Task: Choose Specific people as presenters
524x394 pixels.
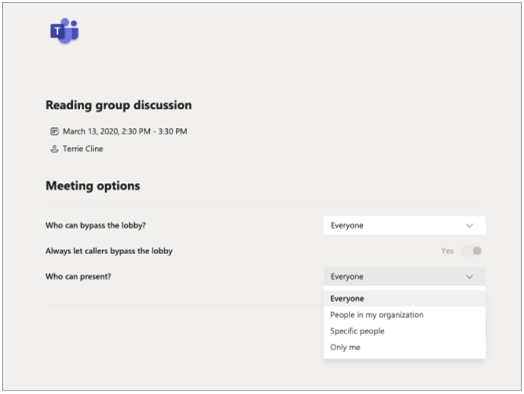Action: (404, 331)
